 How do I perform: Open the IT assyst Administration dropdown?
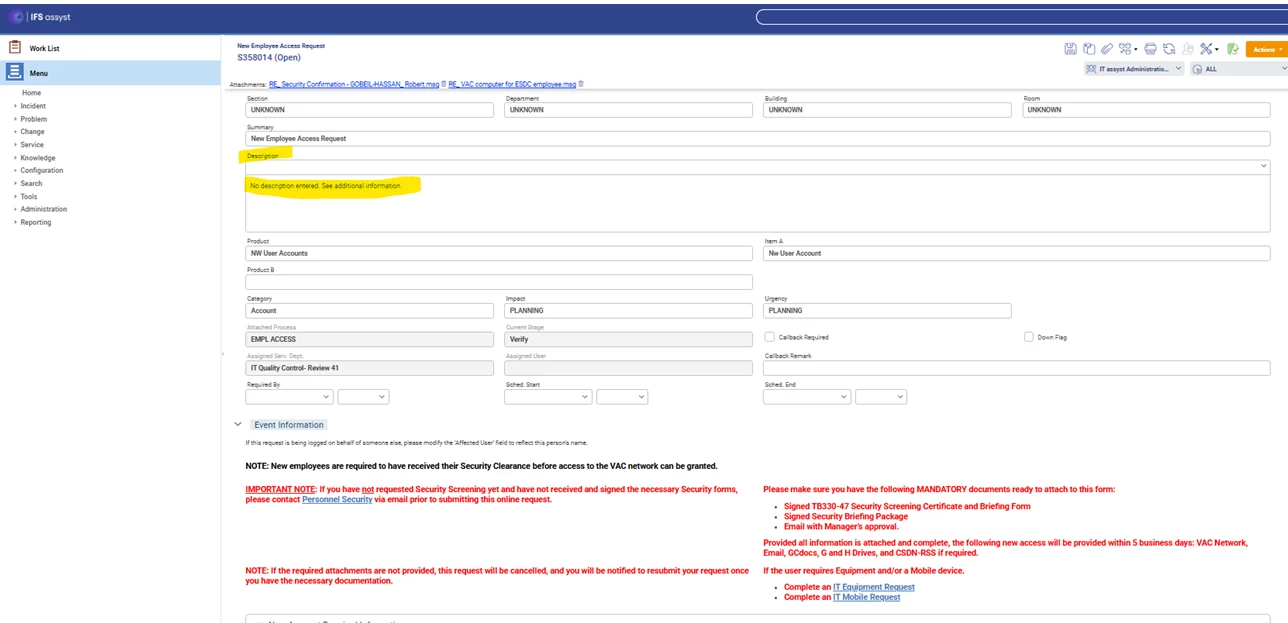1134,69
